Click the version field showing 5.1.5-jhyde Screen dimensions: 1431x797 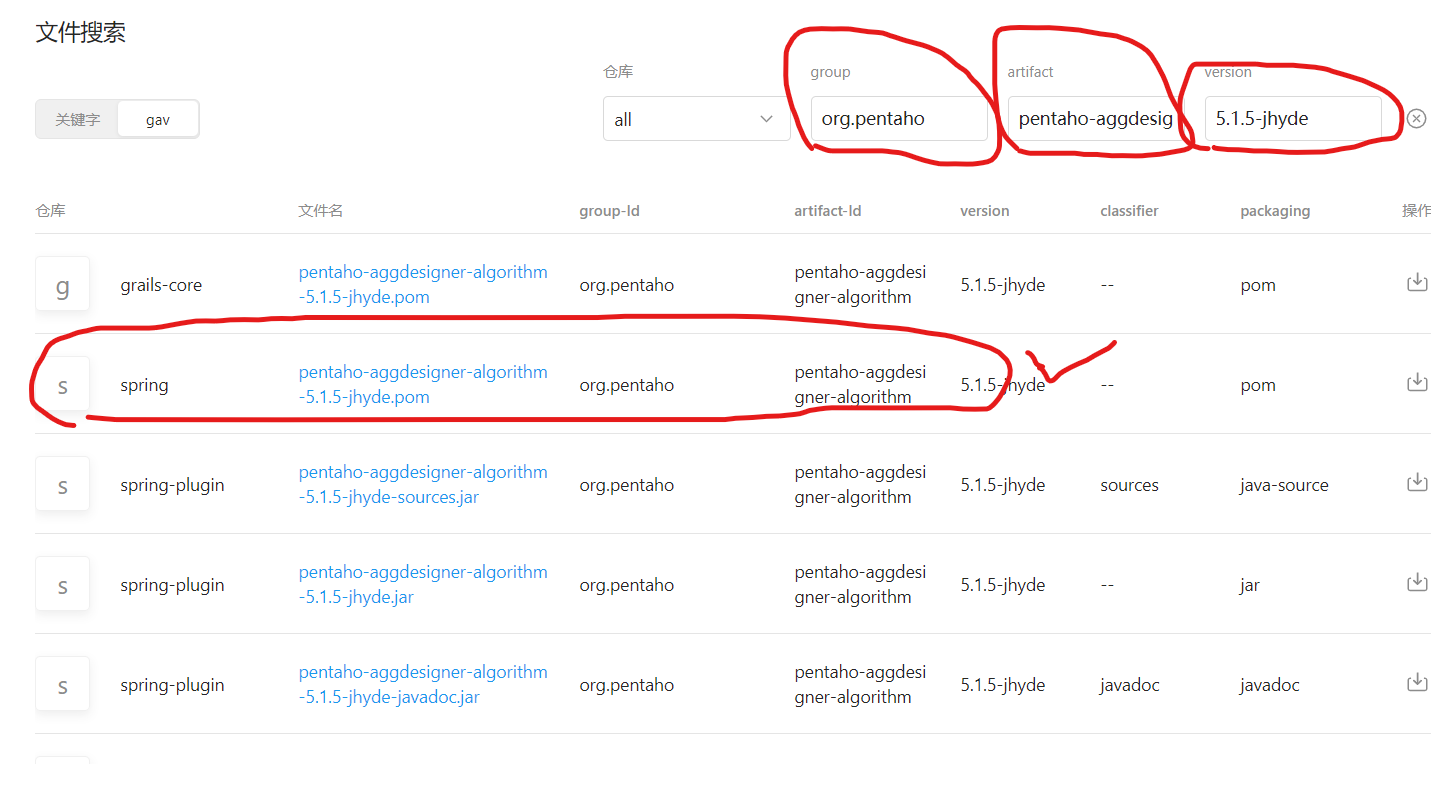click(1291, 118)
